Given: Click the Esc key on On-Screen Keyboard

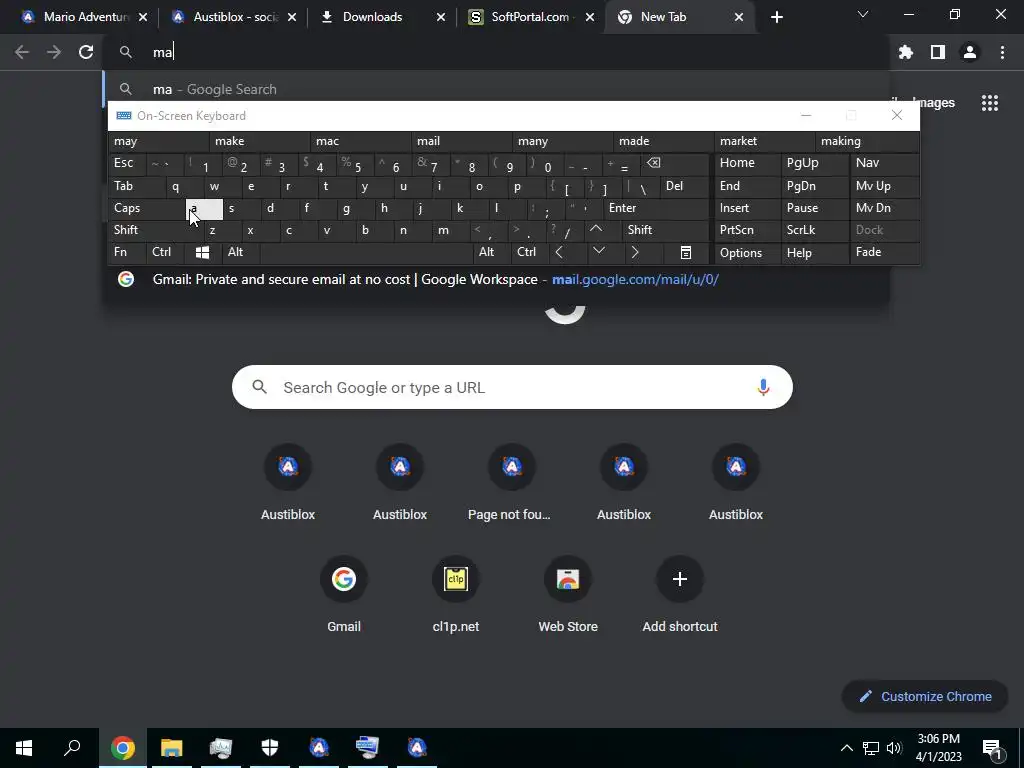Looking at the screenshot, I should point(127,163).
